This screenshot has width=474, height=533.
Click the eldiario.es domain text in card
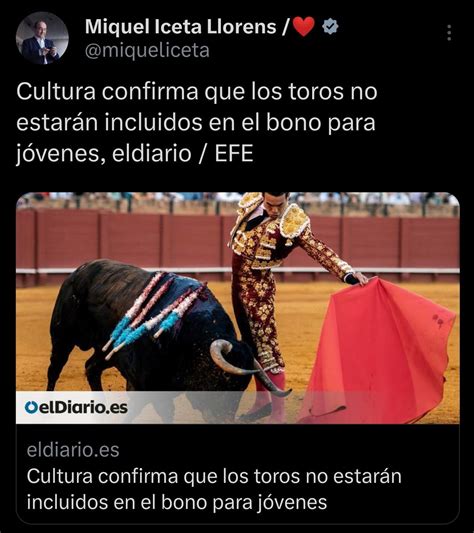73,450
